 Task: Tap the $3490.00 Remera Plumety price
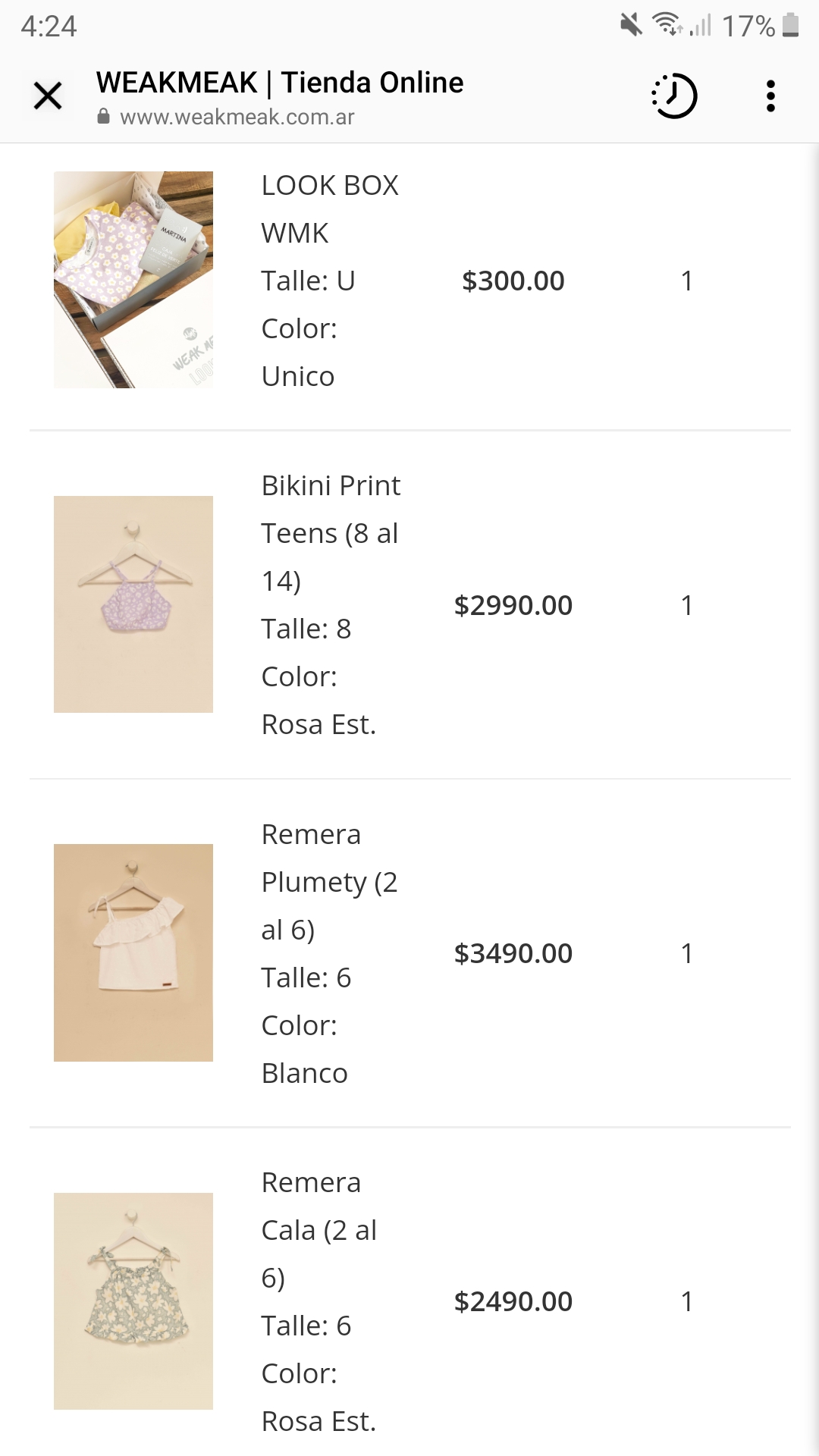pyautogui.click(x=513, y=953)
